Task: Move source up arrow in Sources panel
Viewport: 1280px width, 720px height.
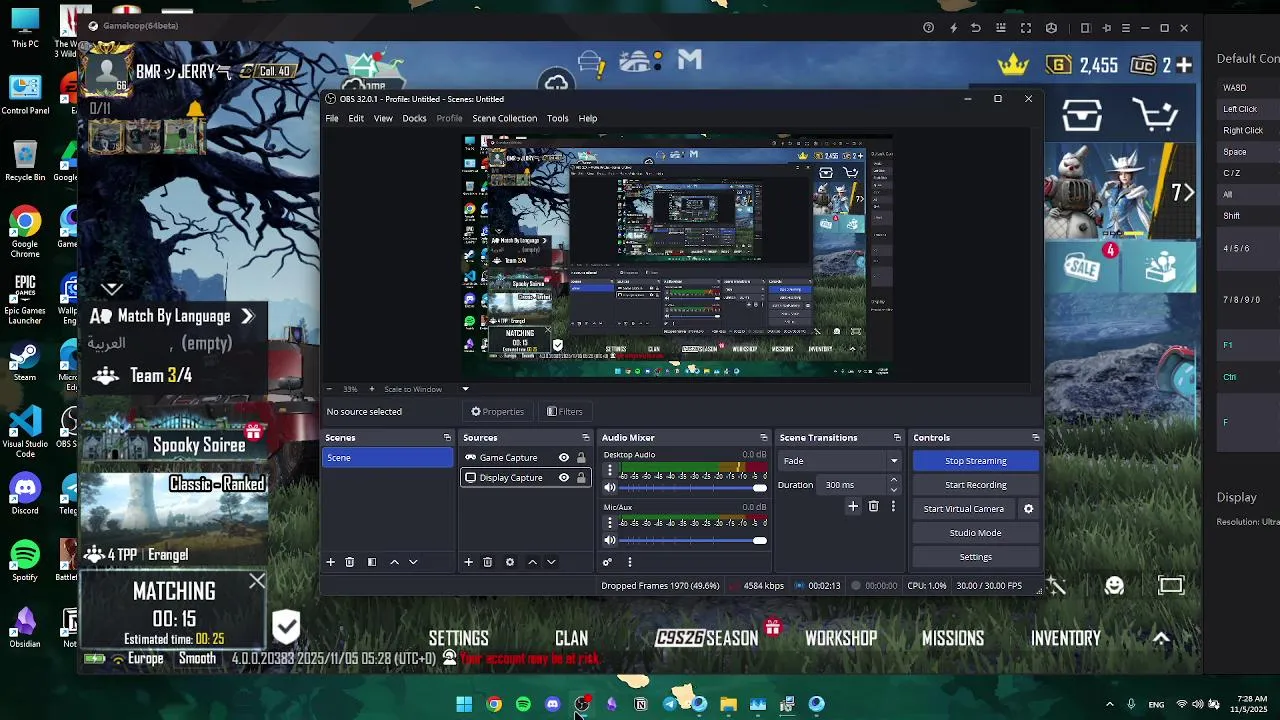Action: pyautogui.click(x=532, y=562)
